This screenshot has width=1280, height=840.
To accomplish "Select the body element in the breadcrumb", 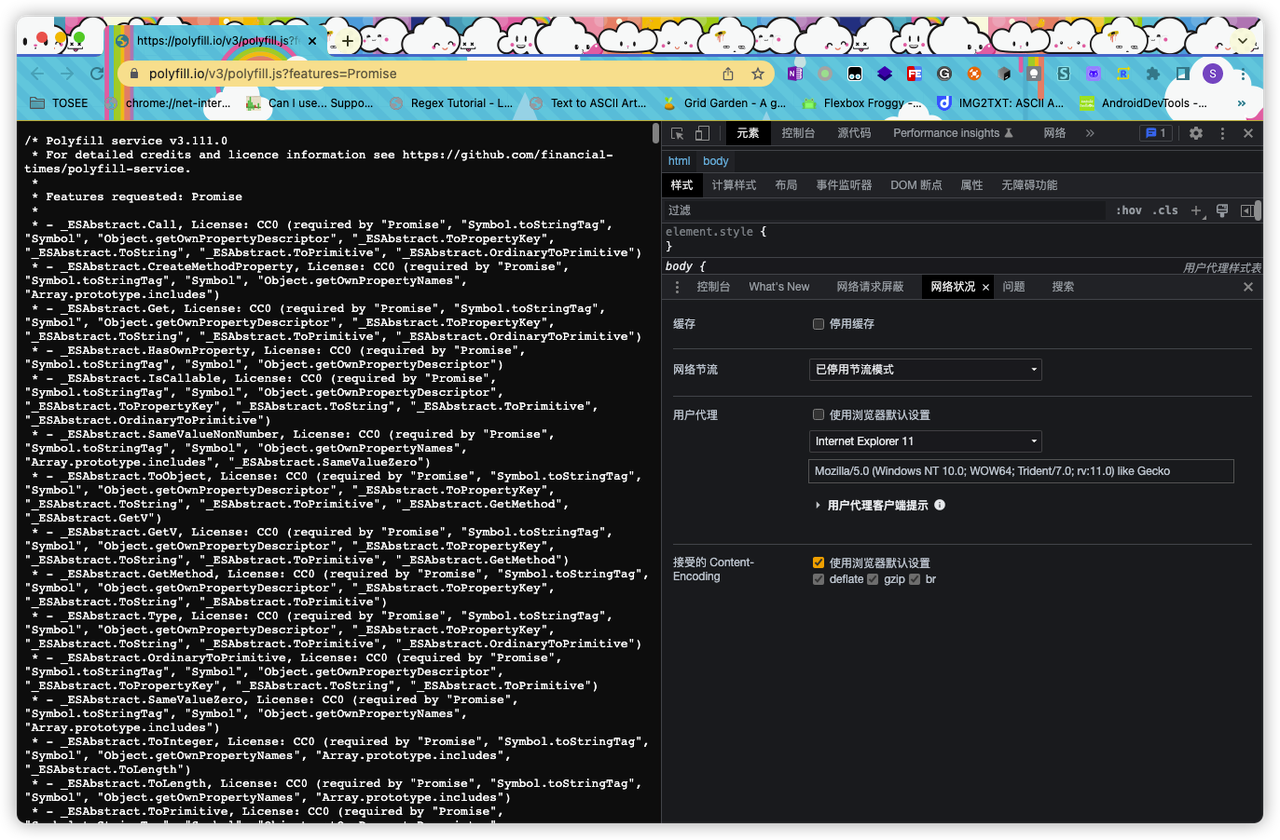I will [715, 160].
